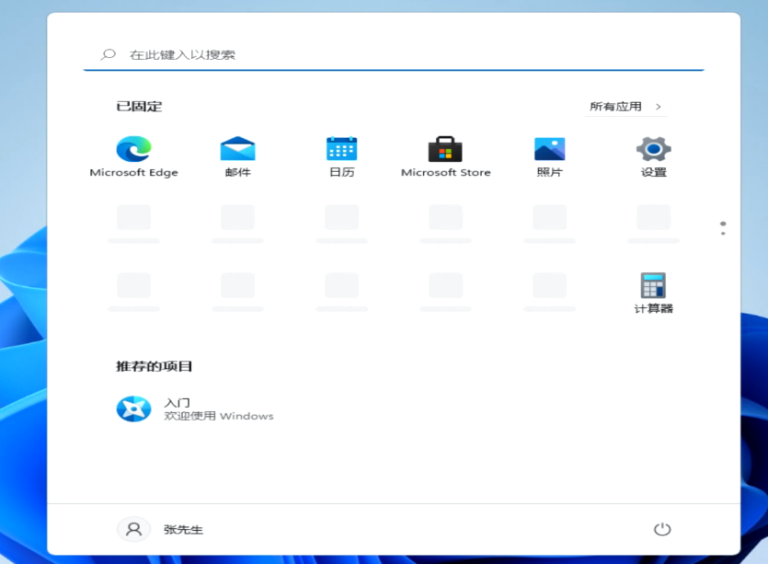
Task: Go to next pinned page dot
Action: [723, 234]
